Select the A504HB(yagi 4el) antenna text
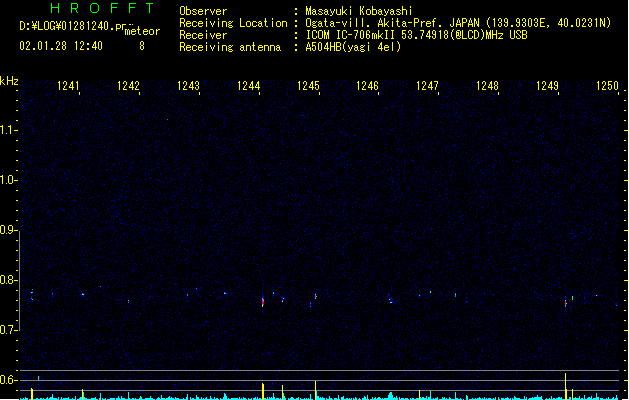 tap(353, 47)
